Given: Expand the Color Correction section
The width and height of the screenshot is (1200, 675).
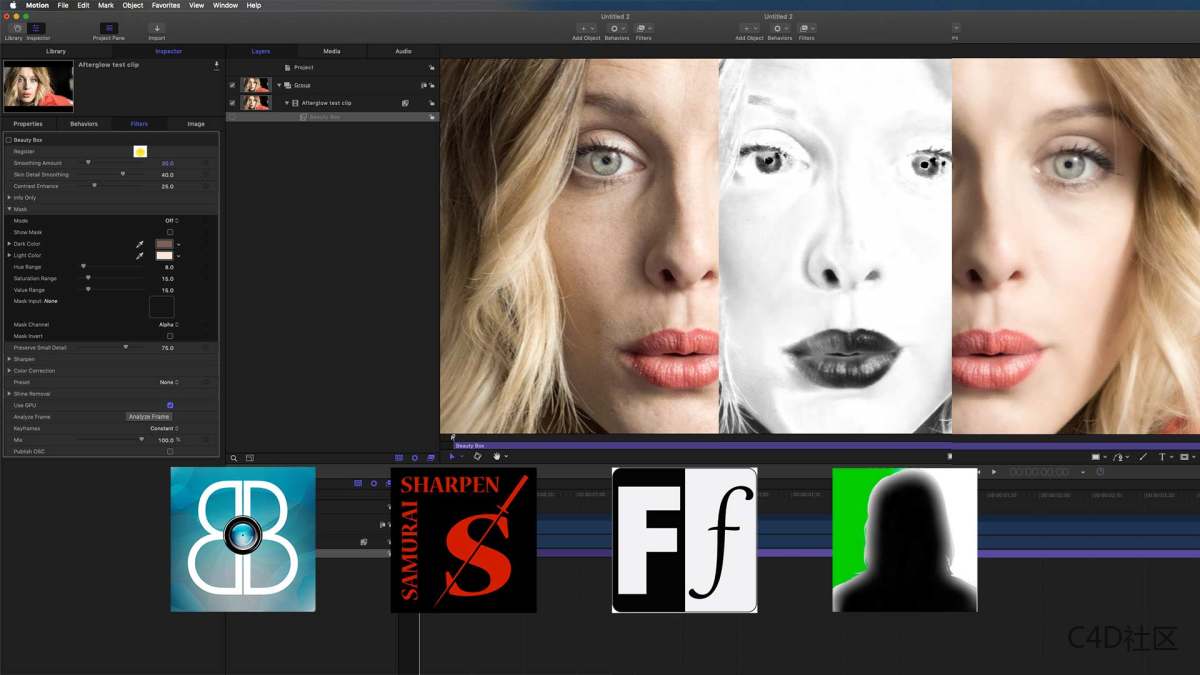Looking at the screenshot, I should click(x=9, y=371).
